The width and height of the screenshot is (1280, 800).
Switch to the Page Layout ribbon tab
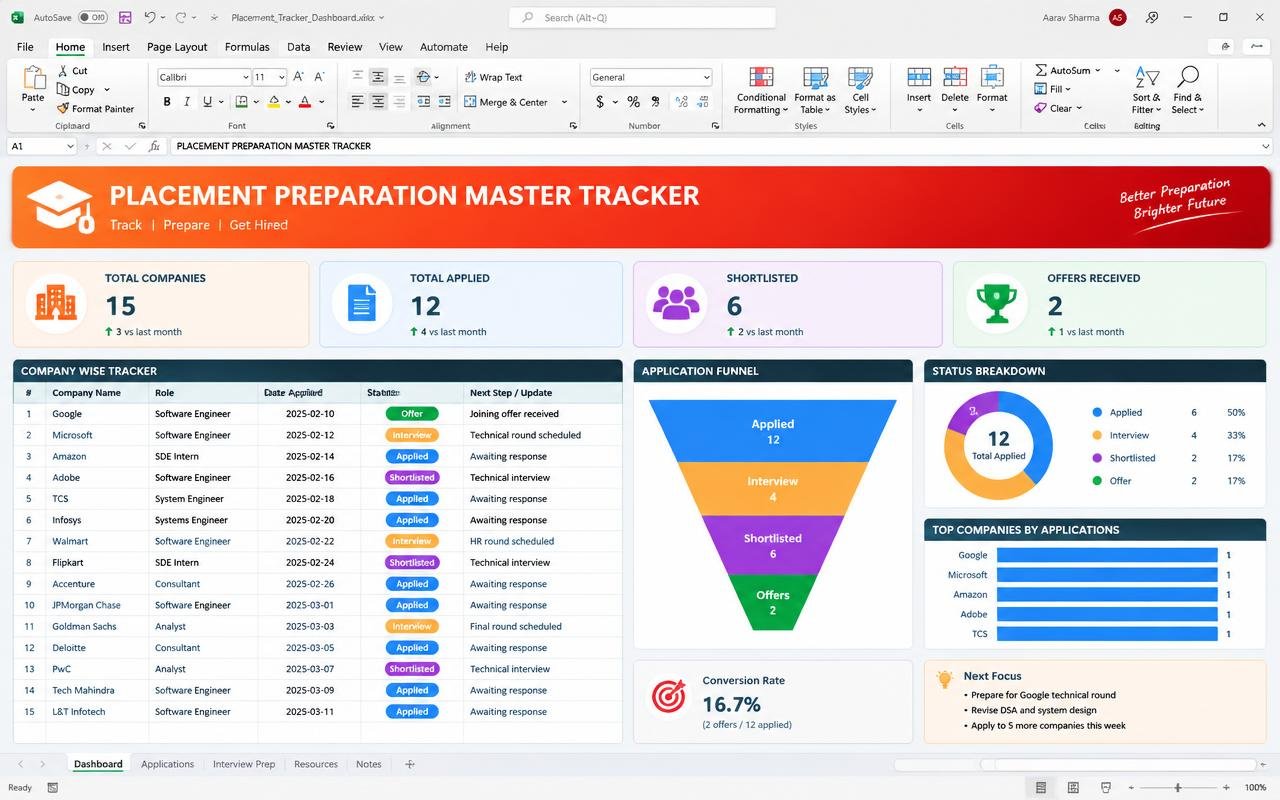pos(177,47)
